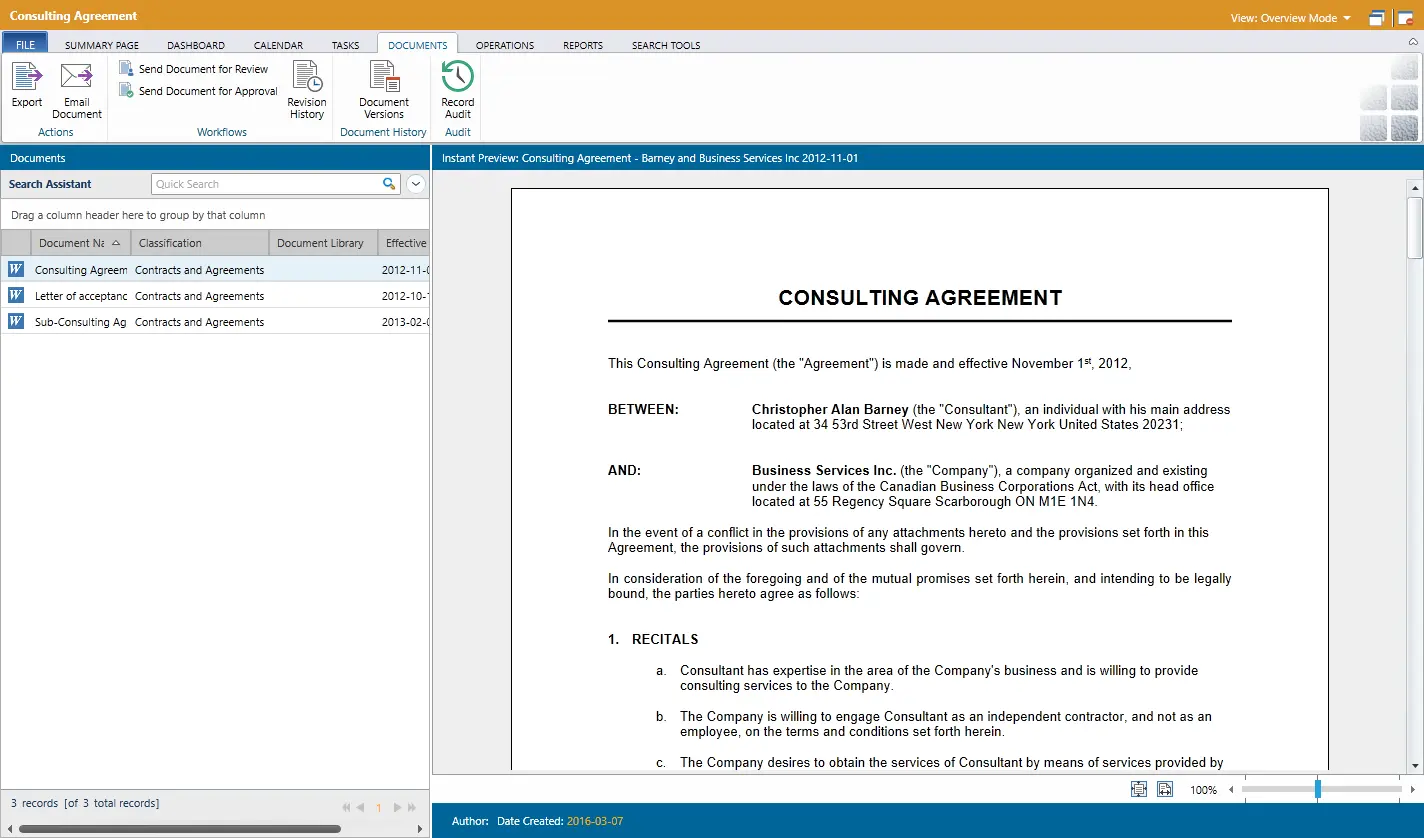Click the preview zoom slider handle
The image size is (1424, 838).
(1317, 789)
